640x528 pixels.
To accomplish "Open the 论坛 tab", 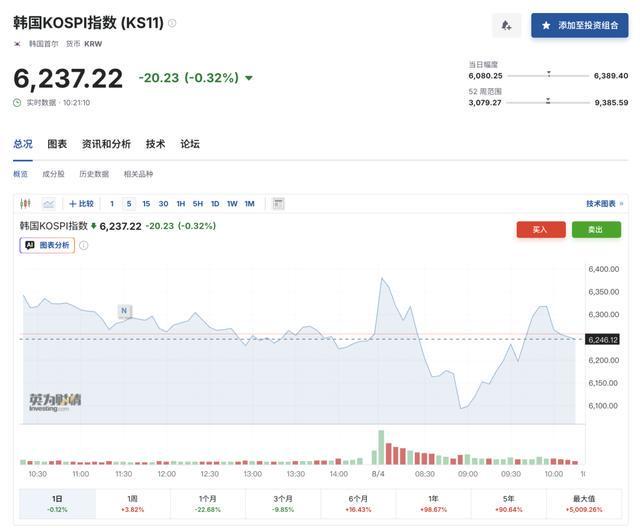I will pos(190,144).
